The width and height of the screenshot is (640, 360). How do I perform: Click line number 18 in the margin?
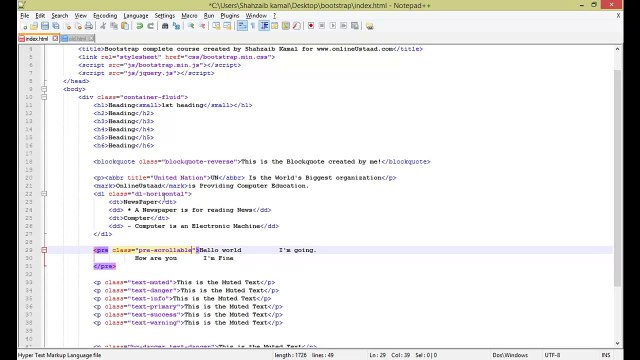click(29, 162)
